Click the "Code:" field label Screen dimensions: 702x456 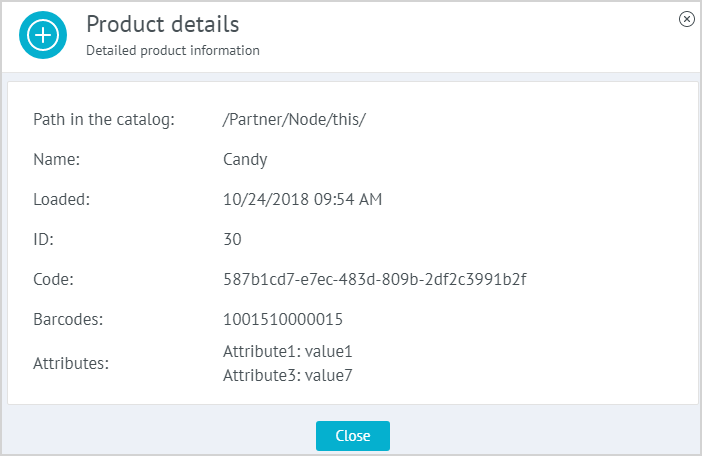(x=54, y=279)
